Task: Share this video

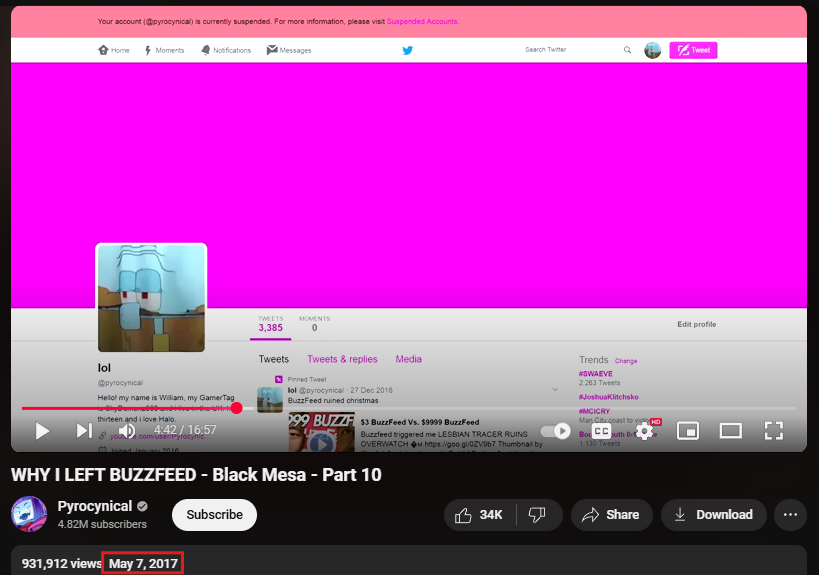Action: 611,515
